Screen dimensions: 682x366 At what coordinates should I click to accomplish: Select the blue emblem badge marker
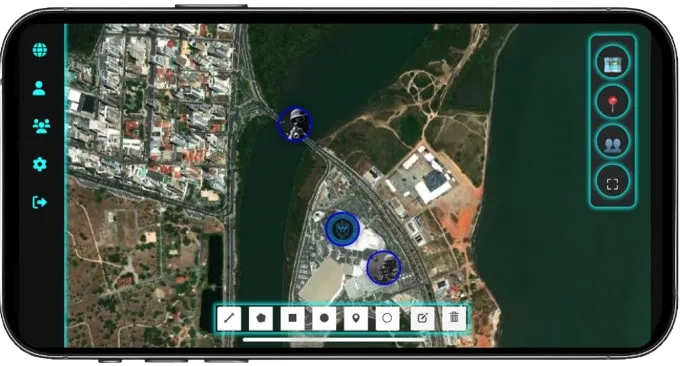pyautogui.click(x=342, y=229)
